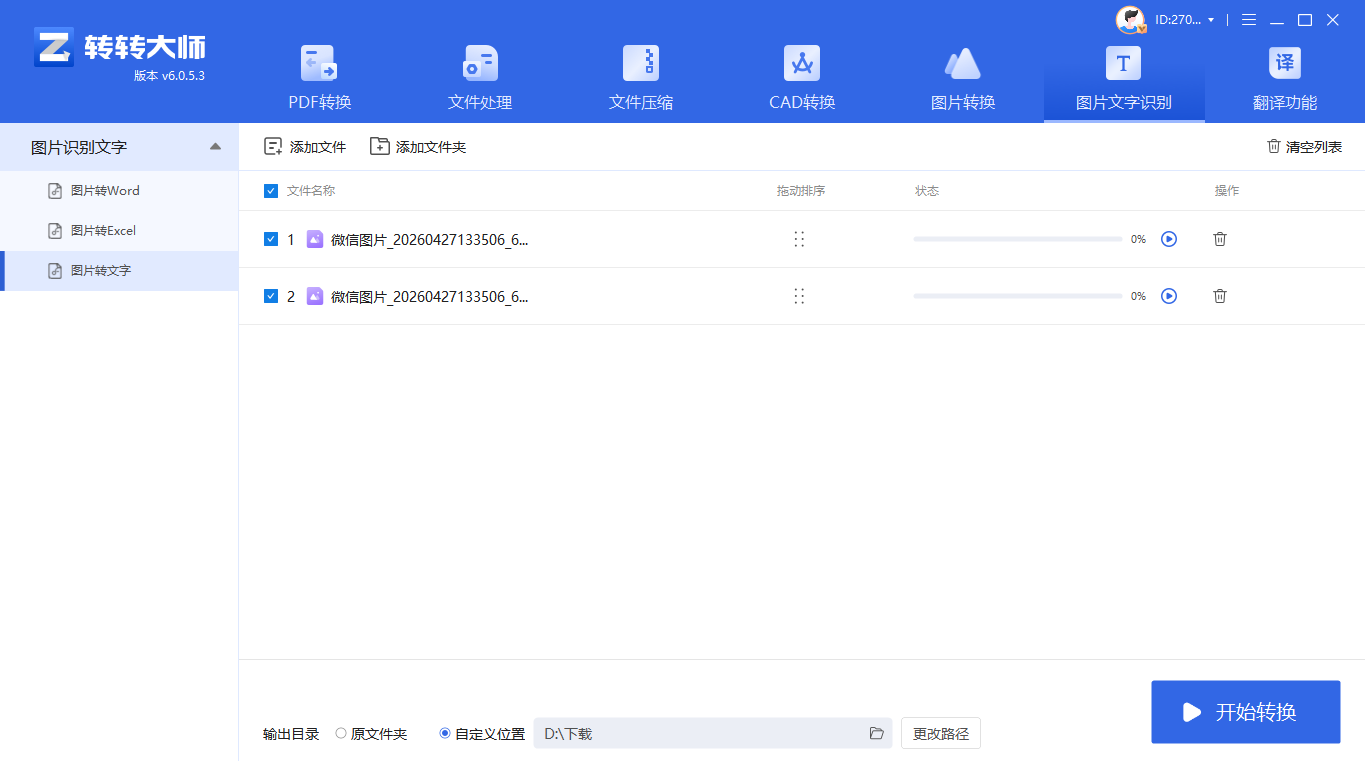Click the 开始转换 button
This screenshot has height=761, width=1365.
1246,712
